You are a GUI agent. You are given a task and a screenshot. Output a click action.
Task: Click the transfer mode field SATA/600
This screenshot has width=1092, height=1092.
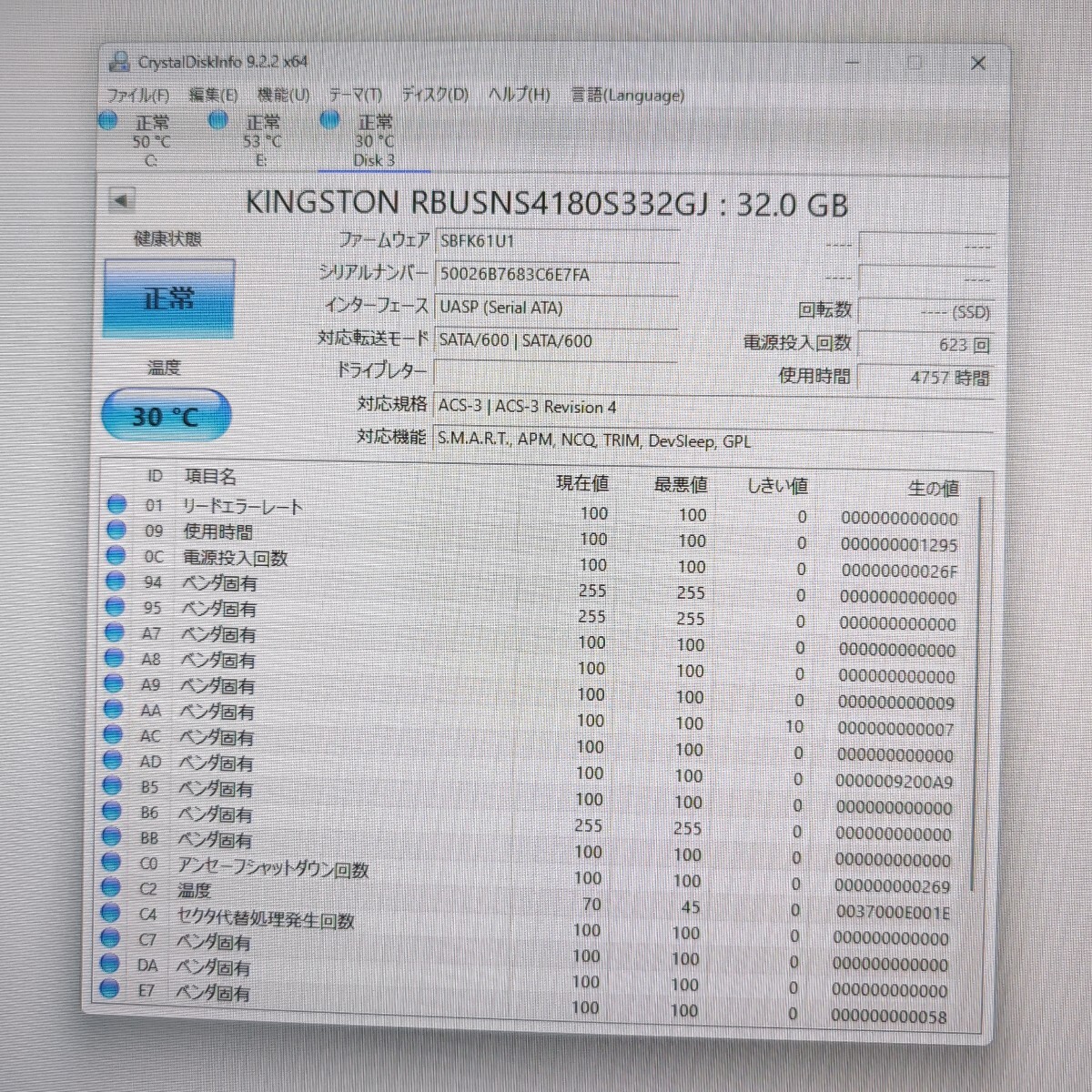point(556,340)
